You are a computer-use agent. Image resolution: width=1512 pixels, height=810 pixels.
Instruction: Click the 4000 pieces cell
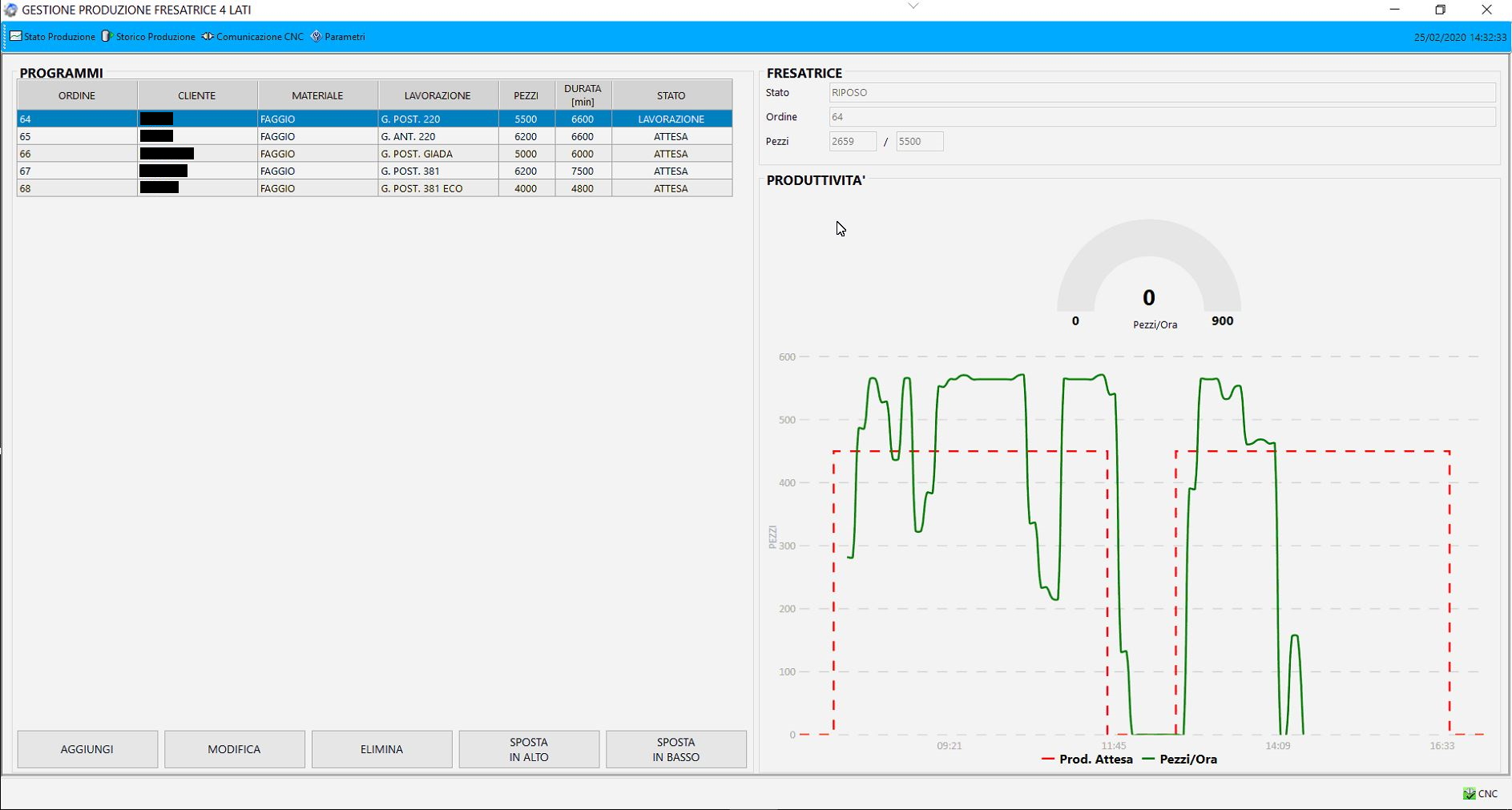click(x=526, y=188)
